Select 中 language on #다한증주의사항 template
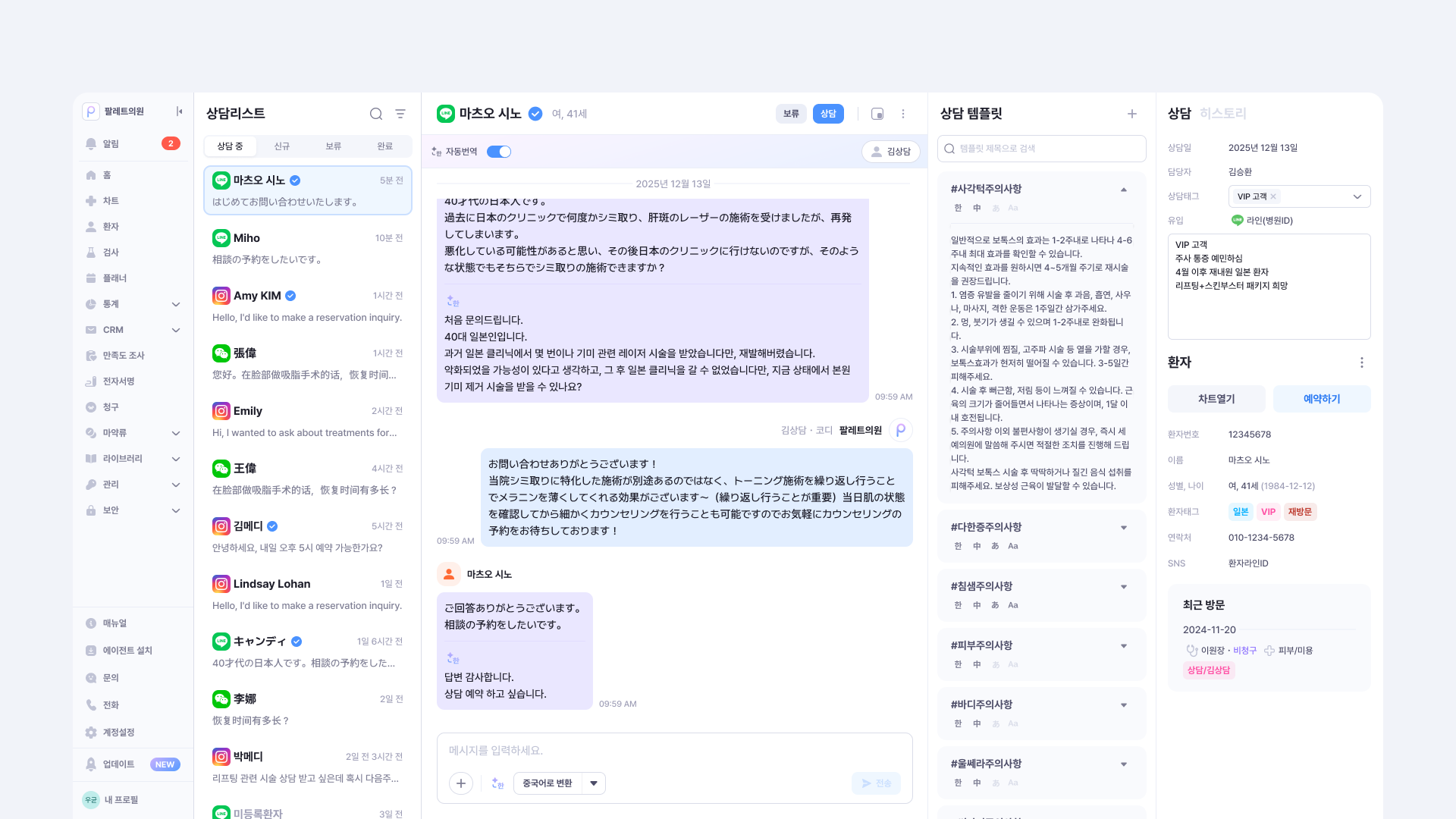Viewport: 1456px width, 819px height. [977, 546]
